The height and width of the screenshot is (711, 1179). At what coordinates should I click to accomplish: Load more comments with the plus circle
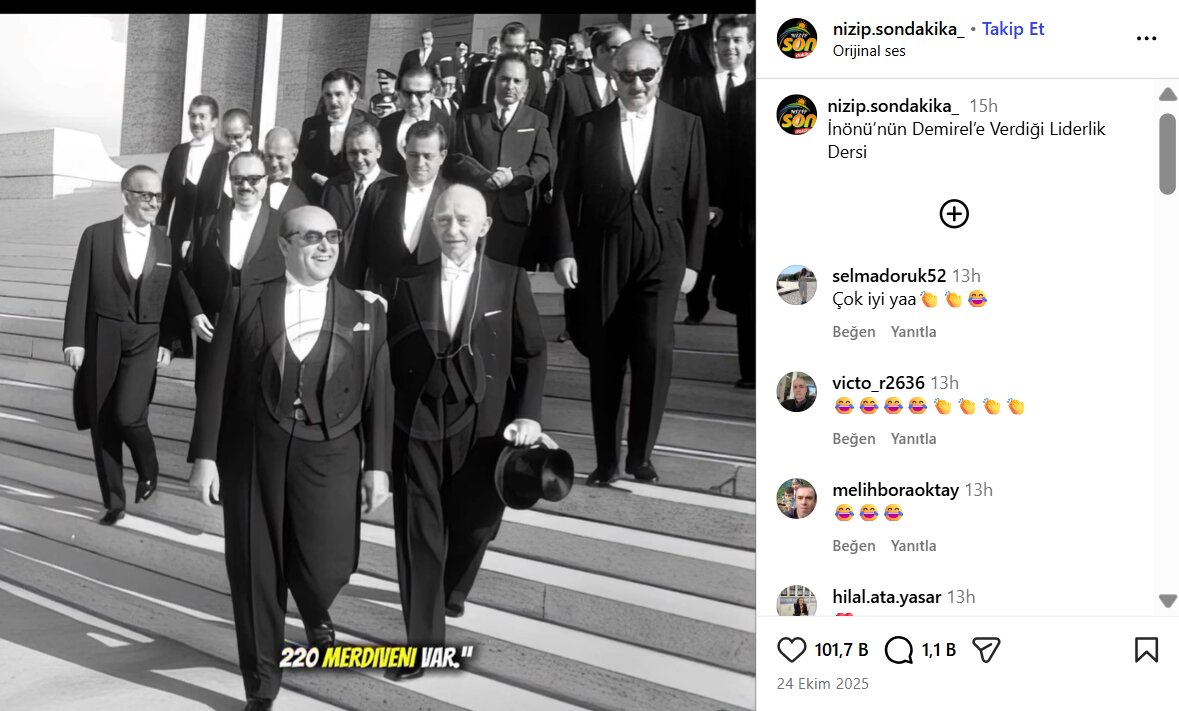[954, 214]
